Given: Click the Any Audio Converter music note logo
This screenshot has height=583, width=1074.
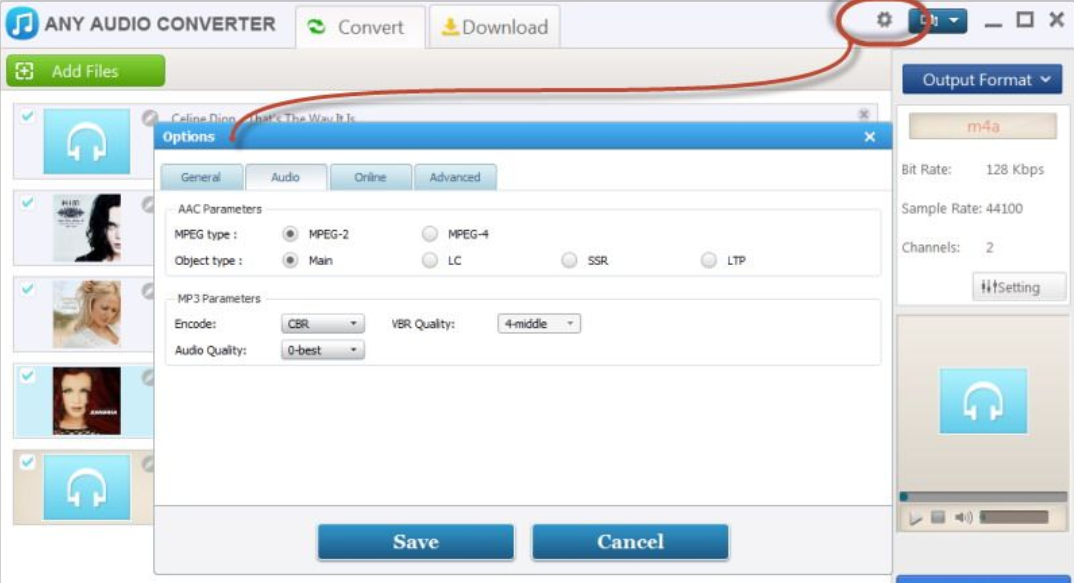Looking at the screenshot, I should point(22,23).
